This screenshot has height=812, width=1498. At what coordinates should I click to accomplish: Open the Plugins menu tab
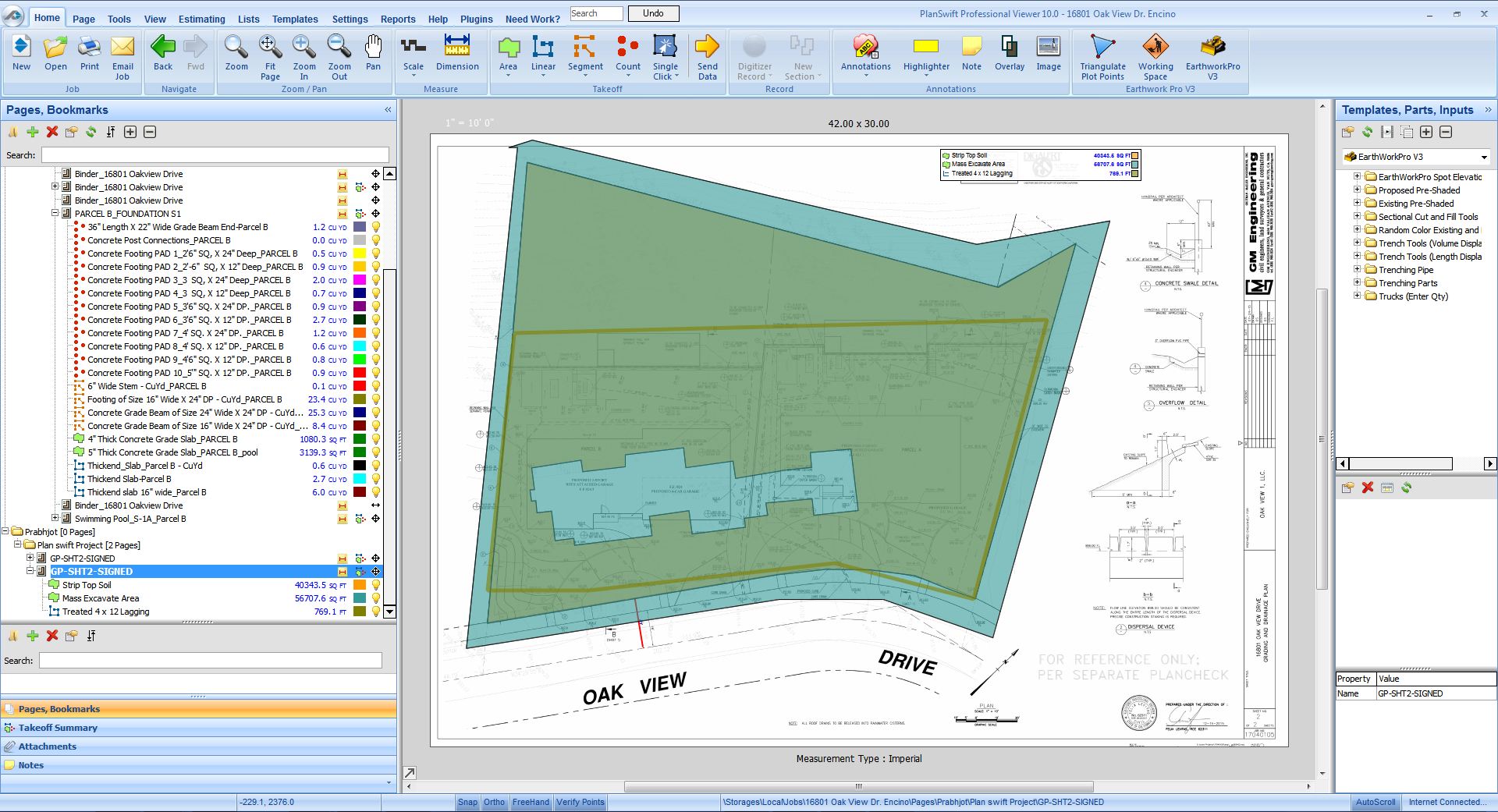tap(477, 19)
